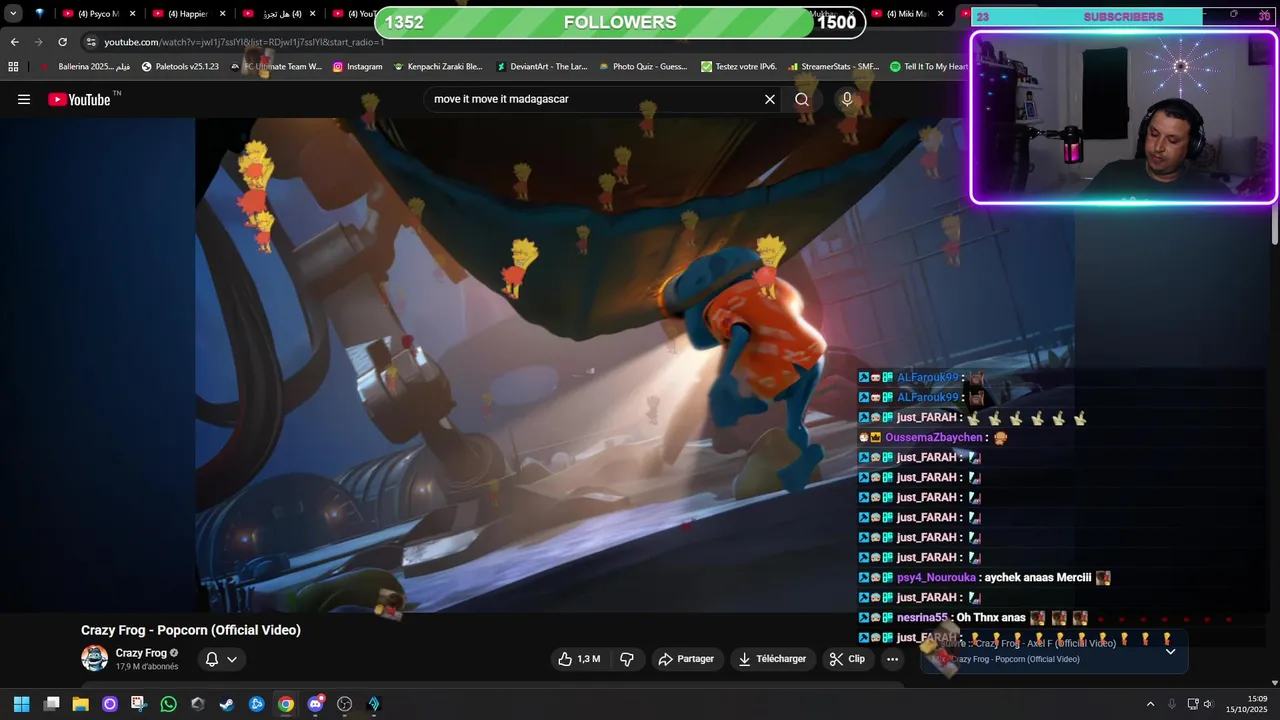
Task: Click the taskbar clock showing 15:09
Action: 1247,704
